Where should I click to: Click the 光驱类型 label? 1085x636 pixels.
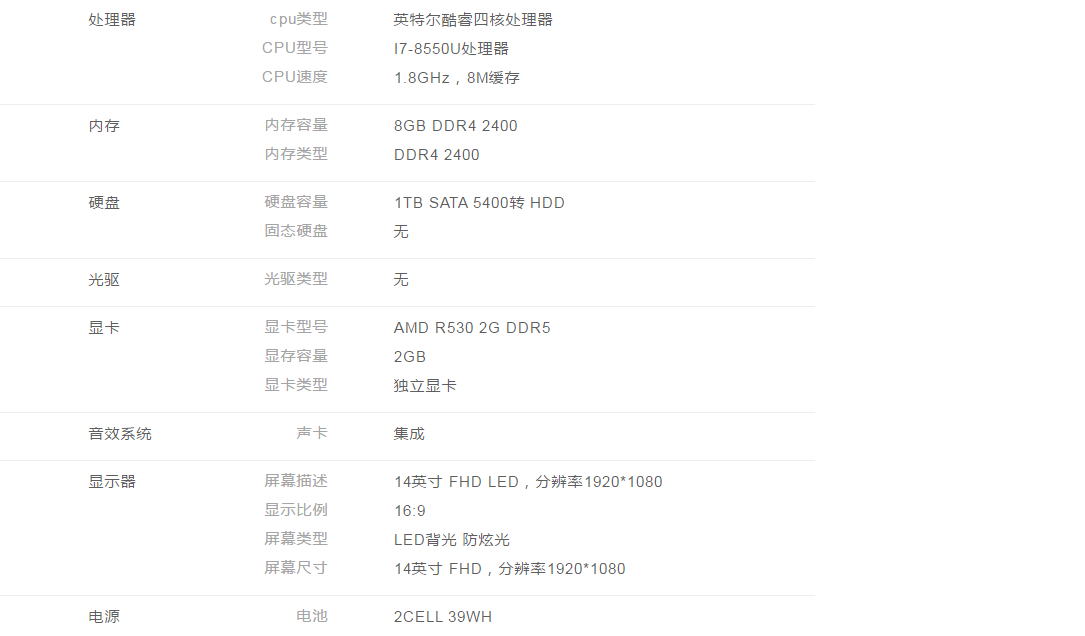pyautogui.click(x=296, y=279)
